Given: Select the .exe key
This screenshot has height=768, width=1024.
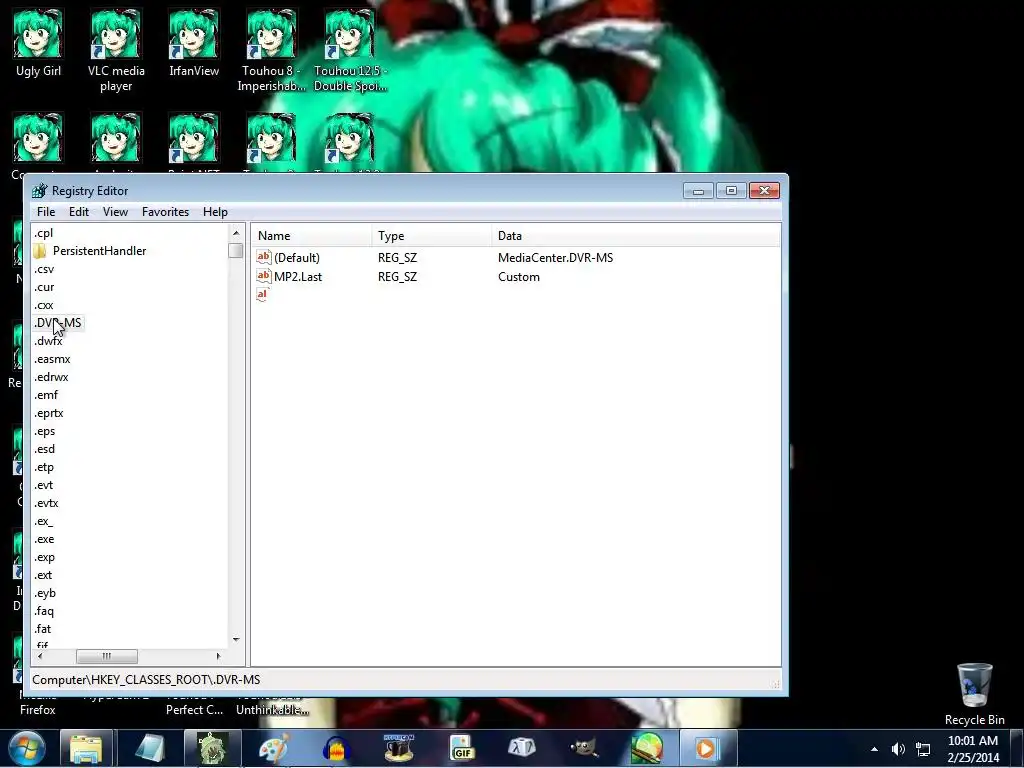Looking at the screenshot, I should 44,539.
